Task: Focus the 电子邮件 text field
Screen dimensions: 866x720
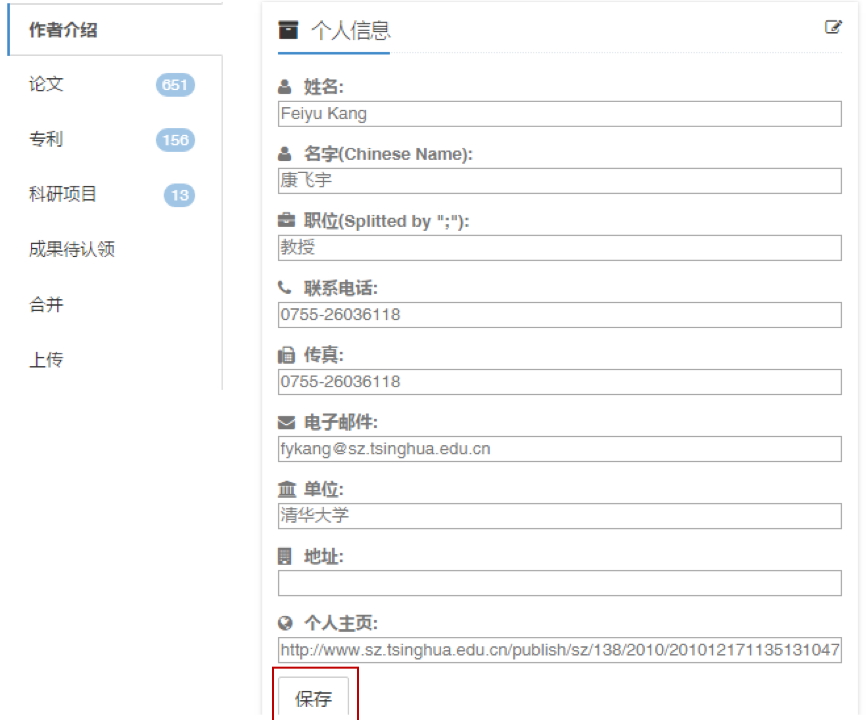Action: [559, 449]
